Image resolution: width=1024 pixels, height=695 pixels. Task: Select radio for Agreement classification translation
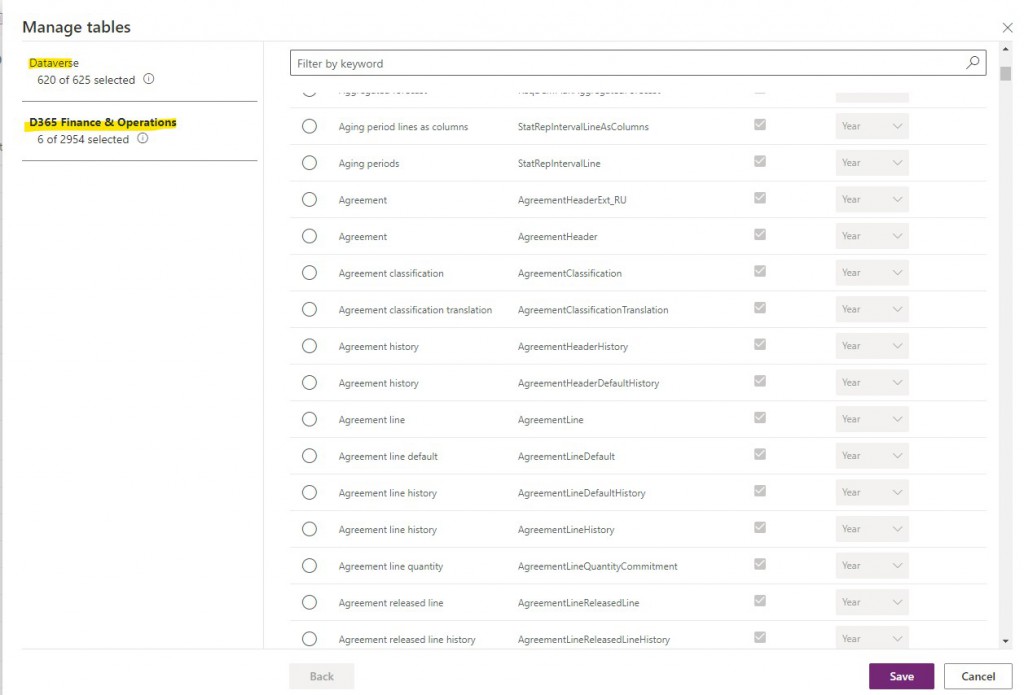coord(310,309)
